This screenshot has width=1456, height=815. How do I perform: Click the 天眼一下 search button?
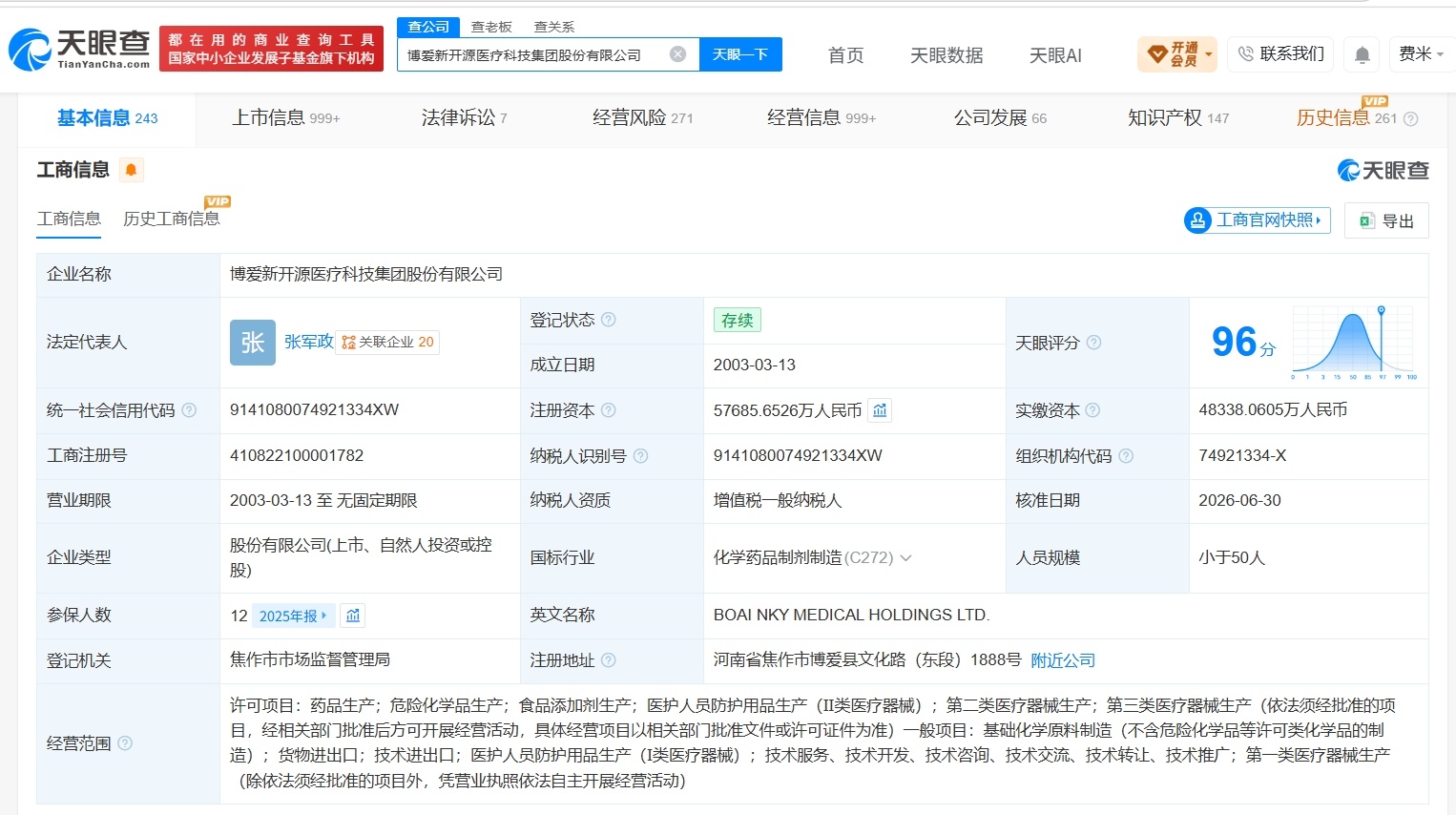tap(740, 54)
